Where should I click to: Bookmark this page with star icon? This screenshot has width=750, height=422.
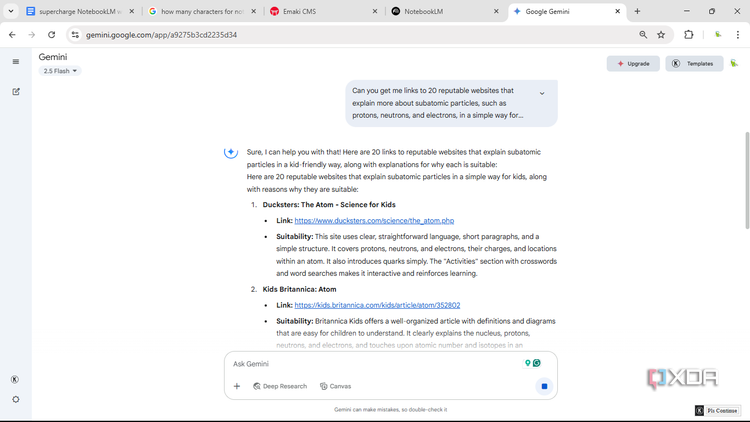pos(661,35)
